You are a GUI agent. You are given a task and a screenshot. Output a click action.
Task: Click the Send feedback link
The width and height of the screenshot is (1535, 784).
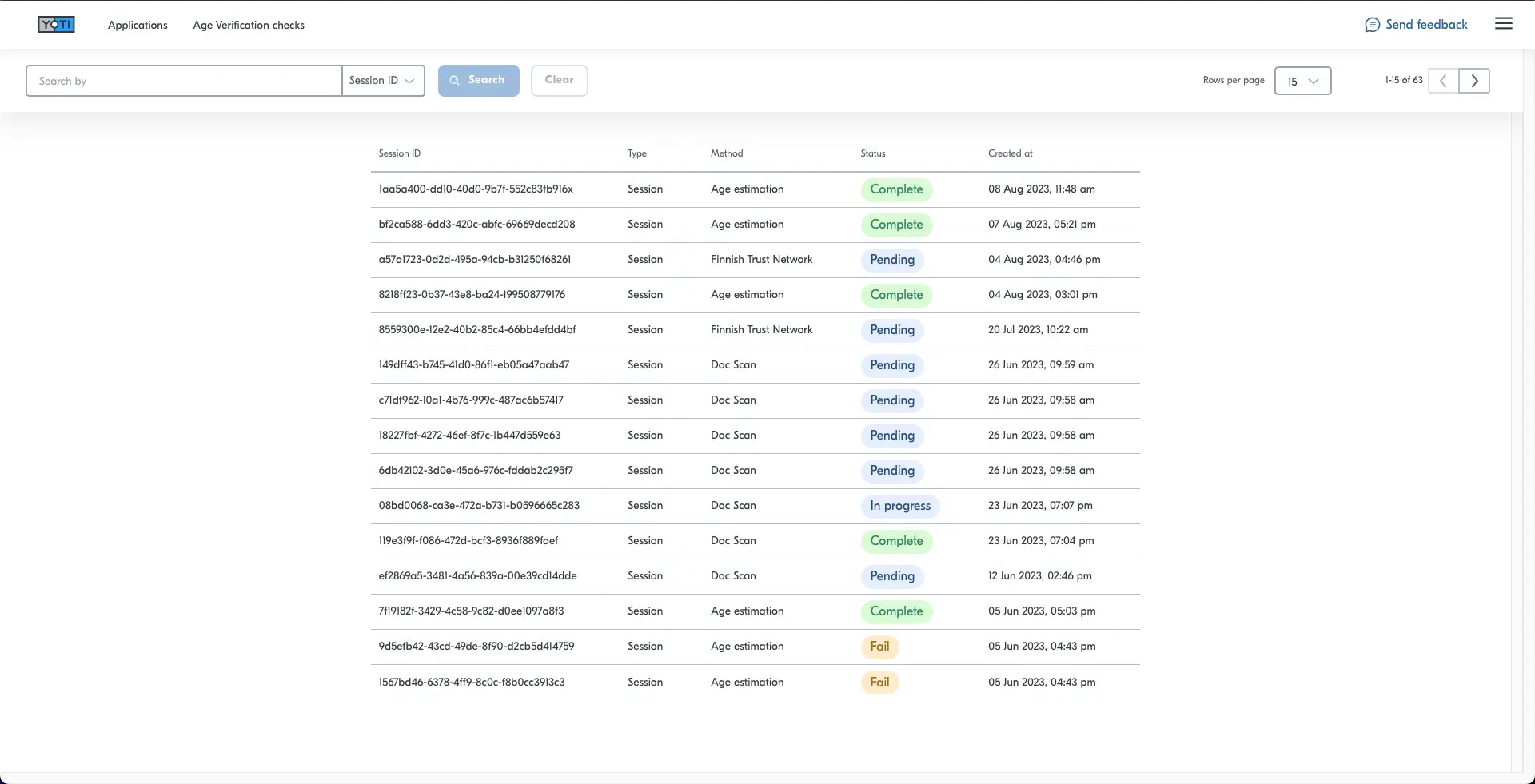[x=1427, y=25]
